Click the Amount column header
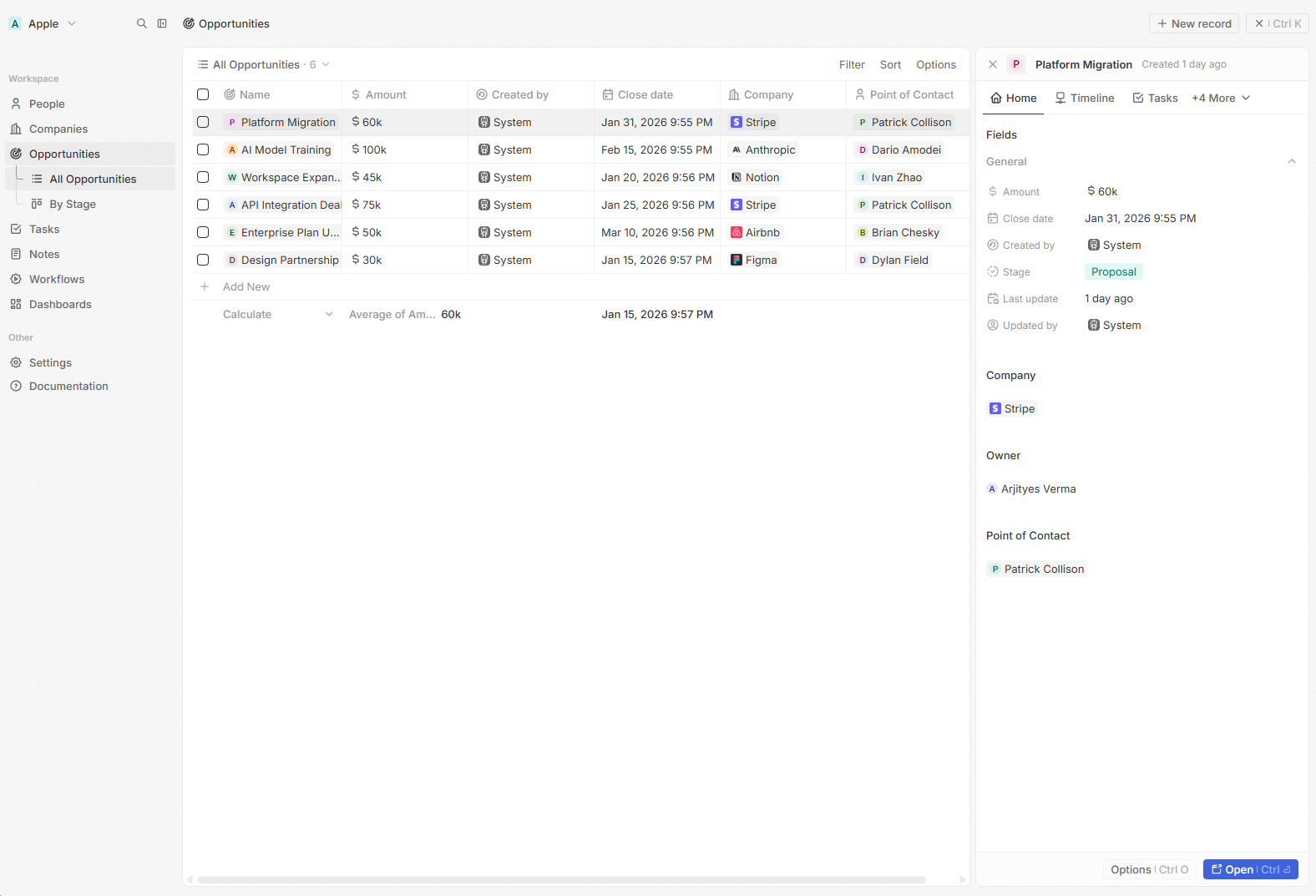Image resolution: width=1316 pixels, height=896 pixels. pos(405,94)
